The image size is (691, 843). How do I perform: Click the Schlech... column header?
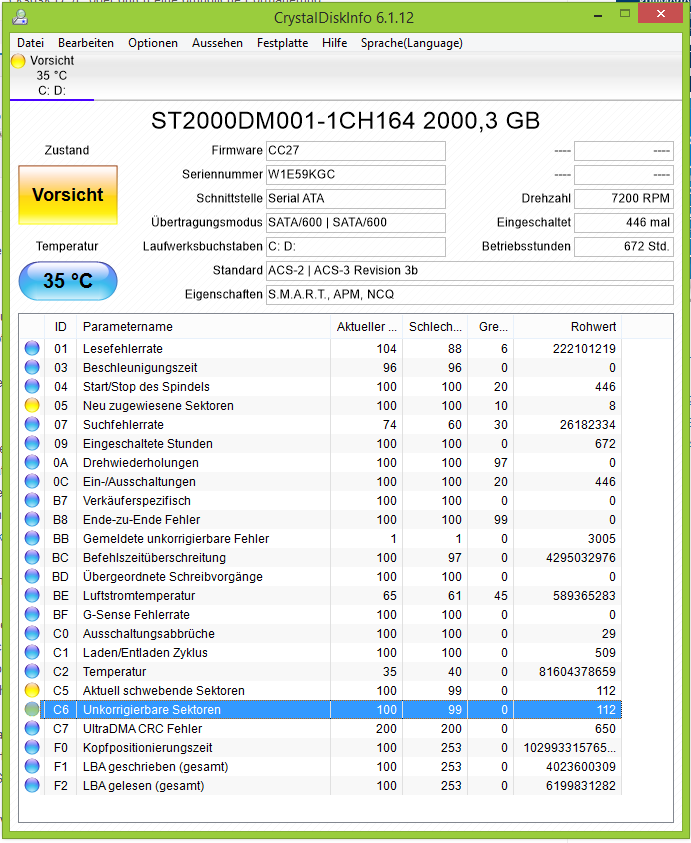click(435, 327)
